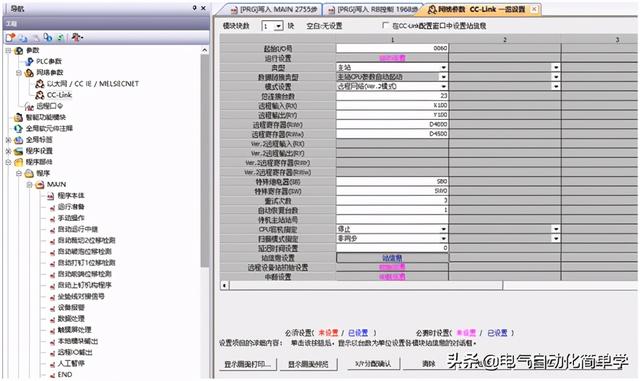Click the 起始I/O号 field showing 0060

click(392, 48)
